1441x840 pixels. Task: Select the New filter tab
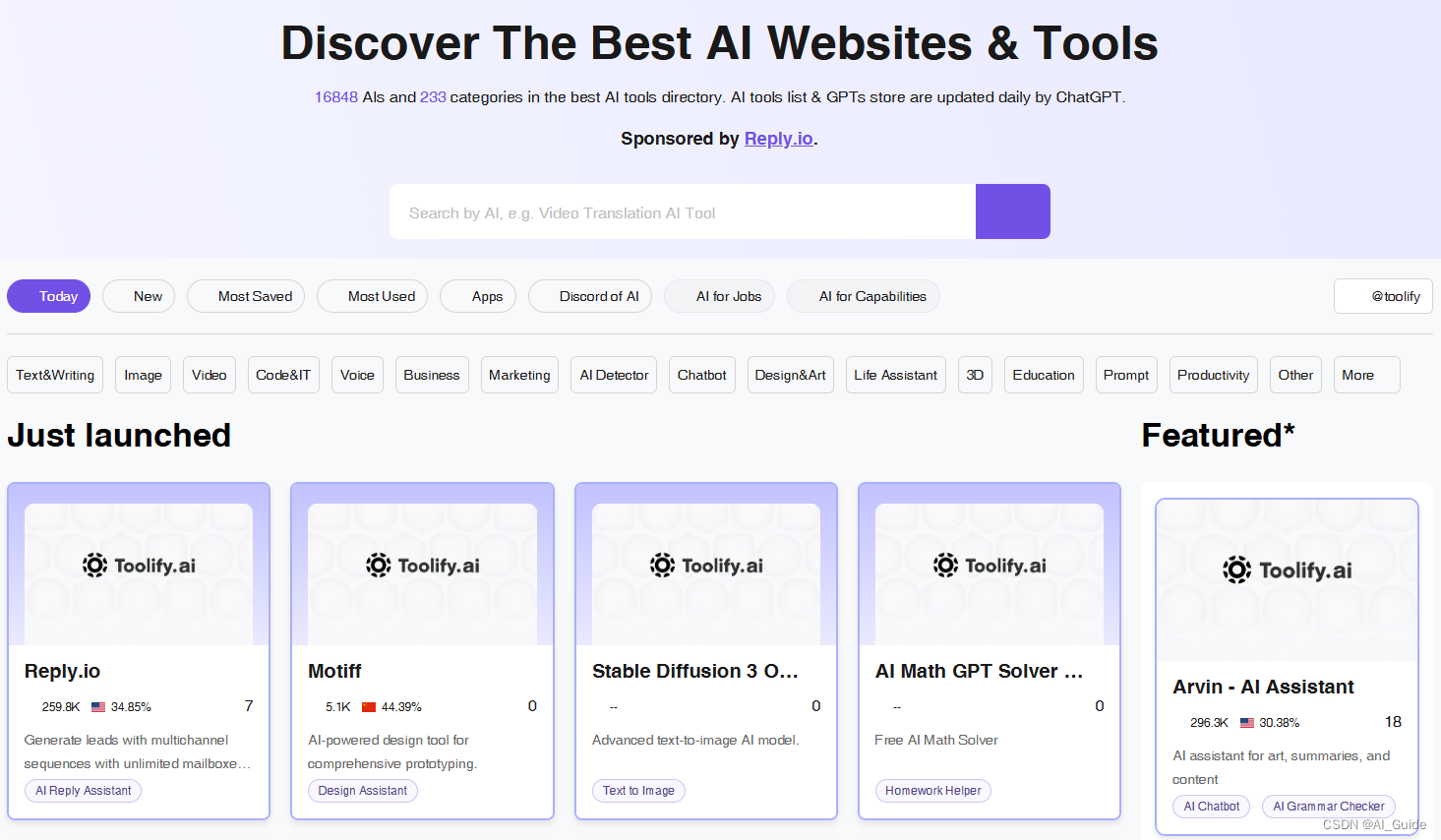[139, 296]
